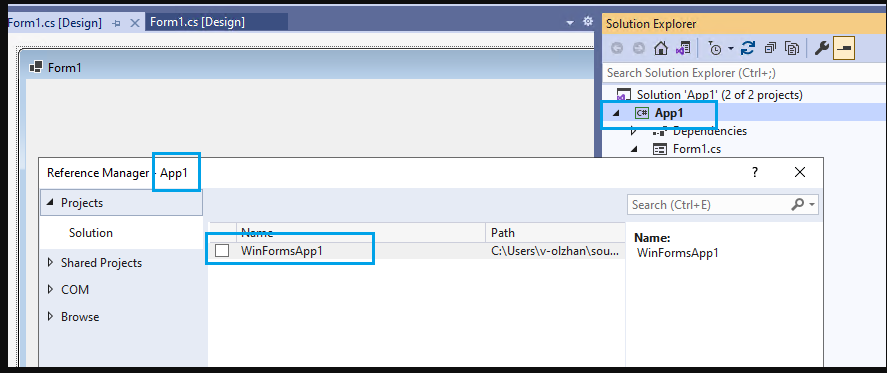The height and width of the screenshot is (373, 887).
Task: Select the Shared Projects category
Action: pyautogui.click(x=101, y=263)
